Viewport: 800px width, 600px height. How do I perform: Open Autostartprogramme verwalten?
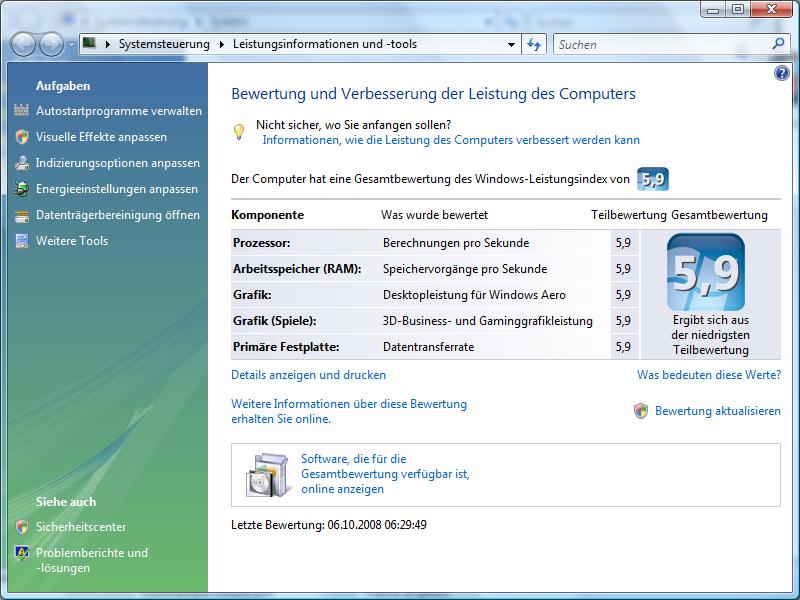click(119, 111)
